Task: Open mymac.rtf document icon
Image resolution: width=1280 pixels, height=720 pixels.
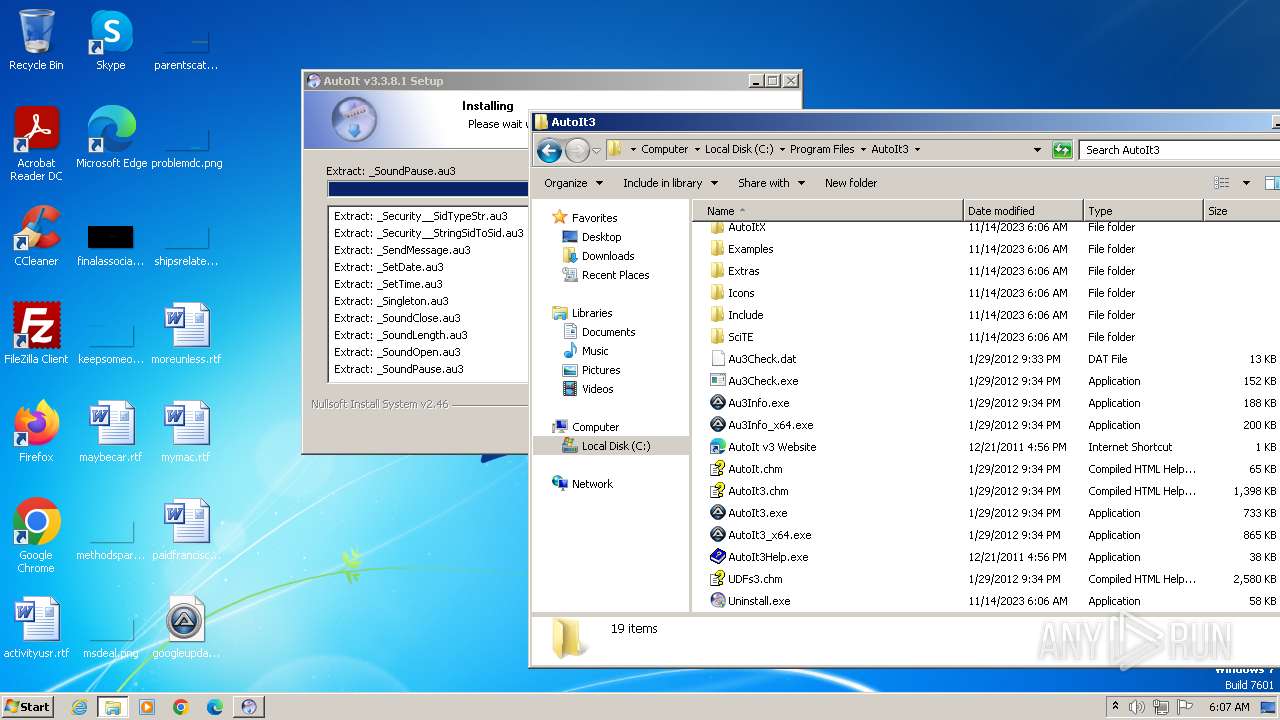Action: click(x=186, y=431)
